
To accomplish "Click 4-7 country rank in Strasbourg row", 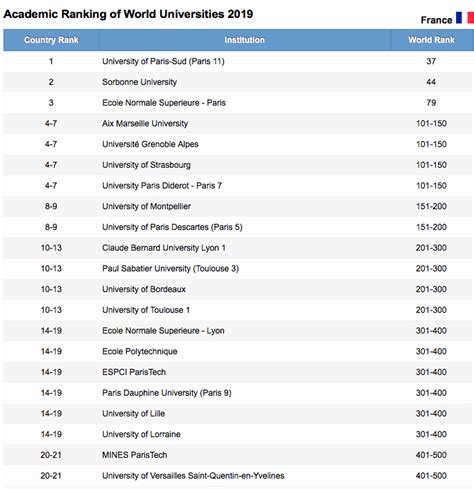I will click(51, 165).
